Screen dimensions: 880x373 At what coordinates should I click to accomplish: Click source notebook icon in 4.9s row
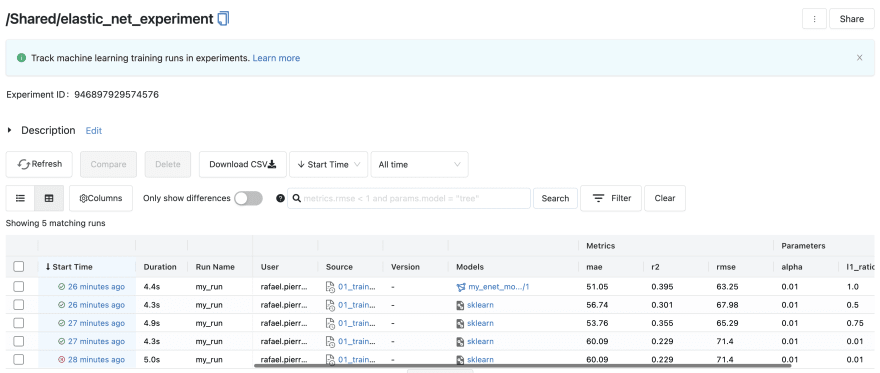(x=330, y=323)
